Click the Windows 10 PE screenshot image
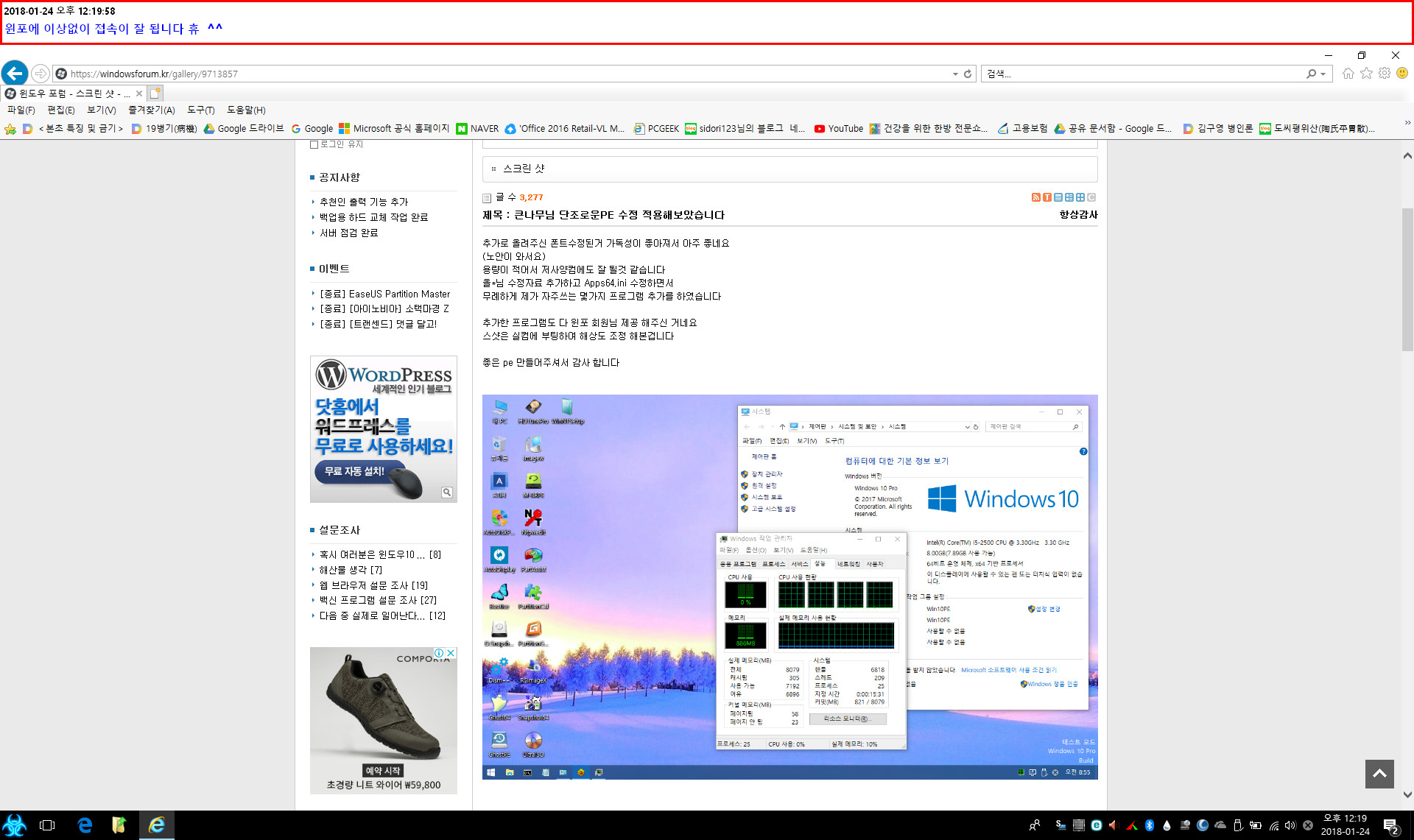This screenshot has width=1414, height=840. [x=789, y=587]
